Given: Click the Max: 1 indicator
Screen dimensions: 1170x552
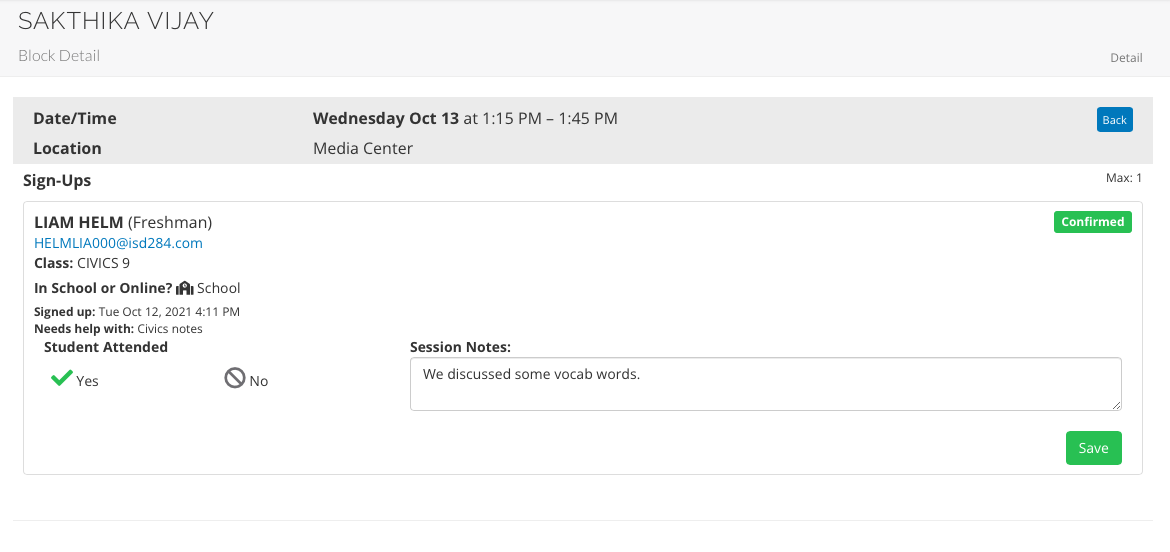Looking at the screenshot, I should (1124, 178).
